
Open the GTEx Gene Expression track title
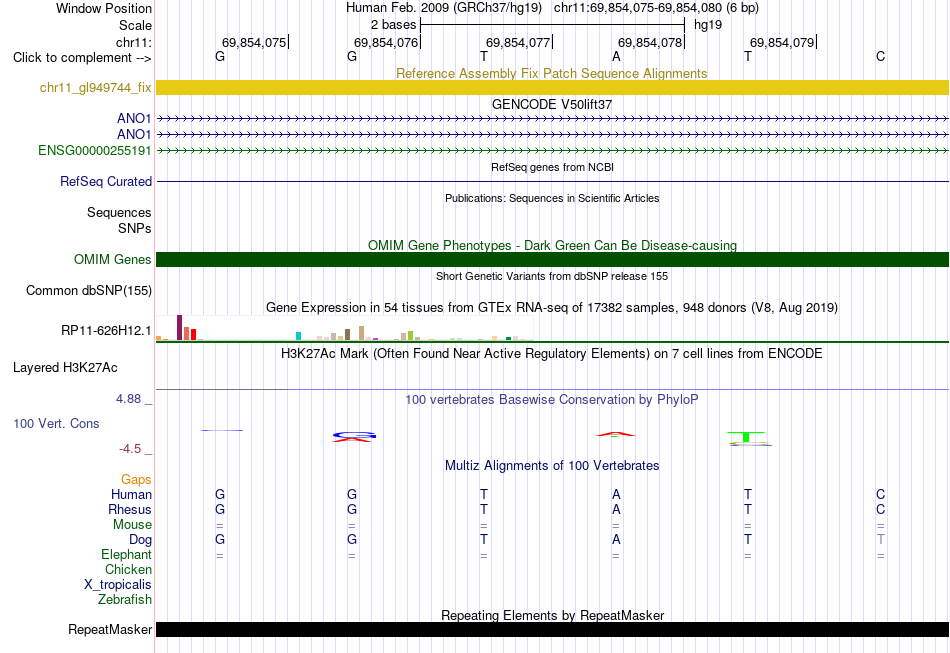(552, 308)
